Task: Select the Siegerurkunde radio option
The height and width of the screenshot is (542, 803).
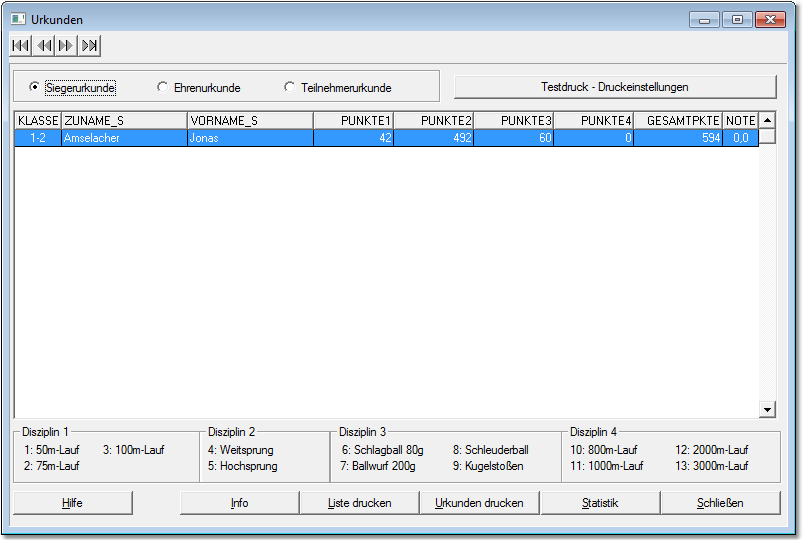Action: coord(35,87)
